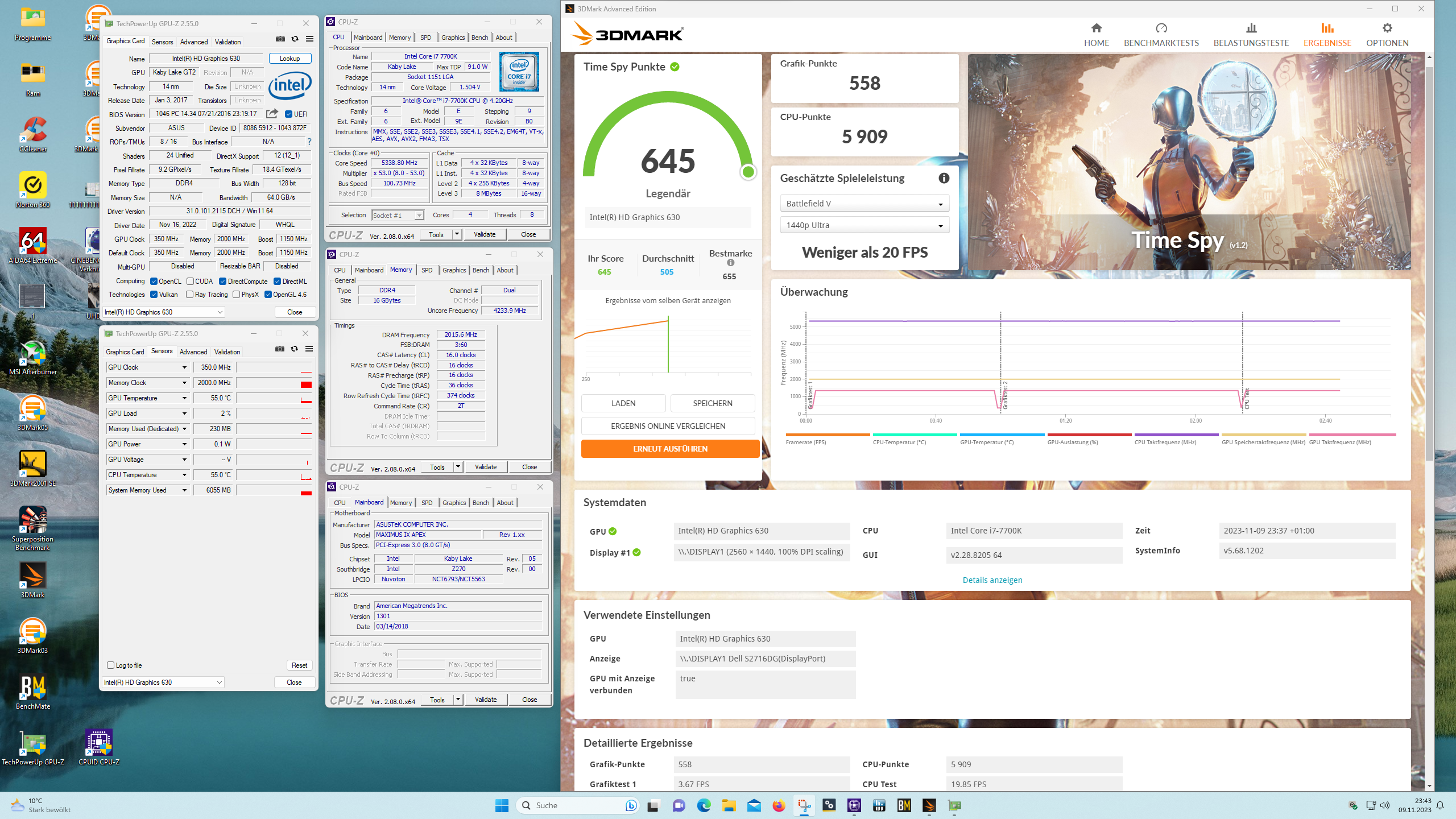Export BIOS share icon in GPU-Z
This screenshot has width=1456, height=819.
pyautogui.click(x=272, y=114)
